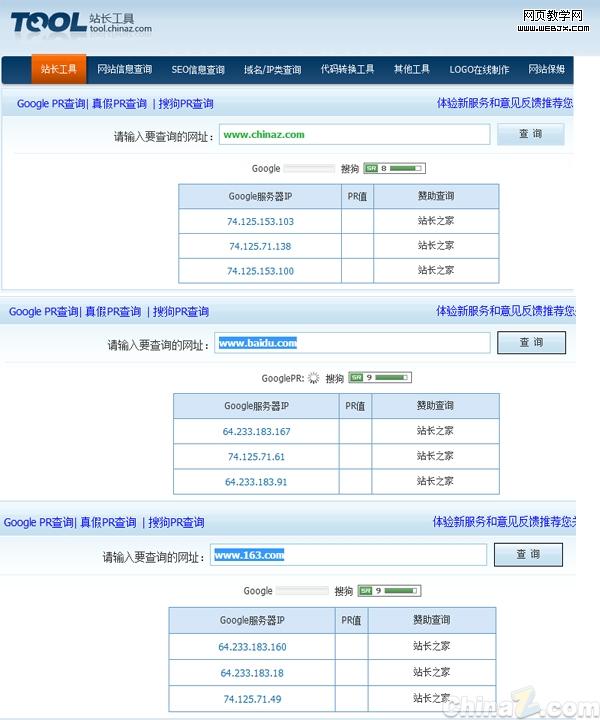Open the 网站信息查询 menu
The width and height of the screenshot is (600, 720).
125,69
